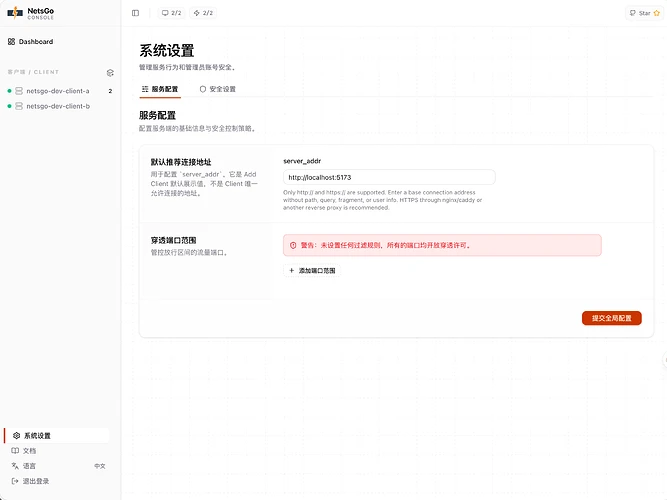
Task: Open the clients 2/2 status indicator
Action: pos(171,13)
